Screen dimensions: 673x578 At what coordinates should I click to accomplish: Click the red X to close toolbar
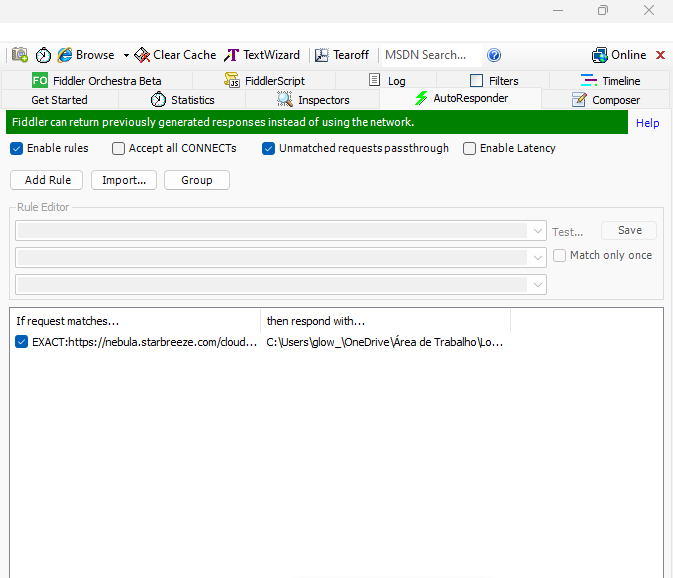click(x=661, y=55)
